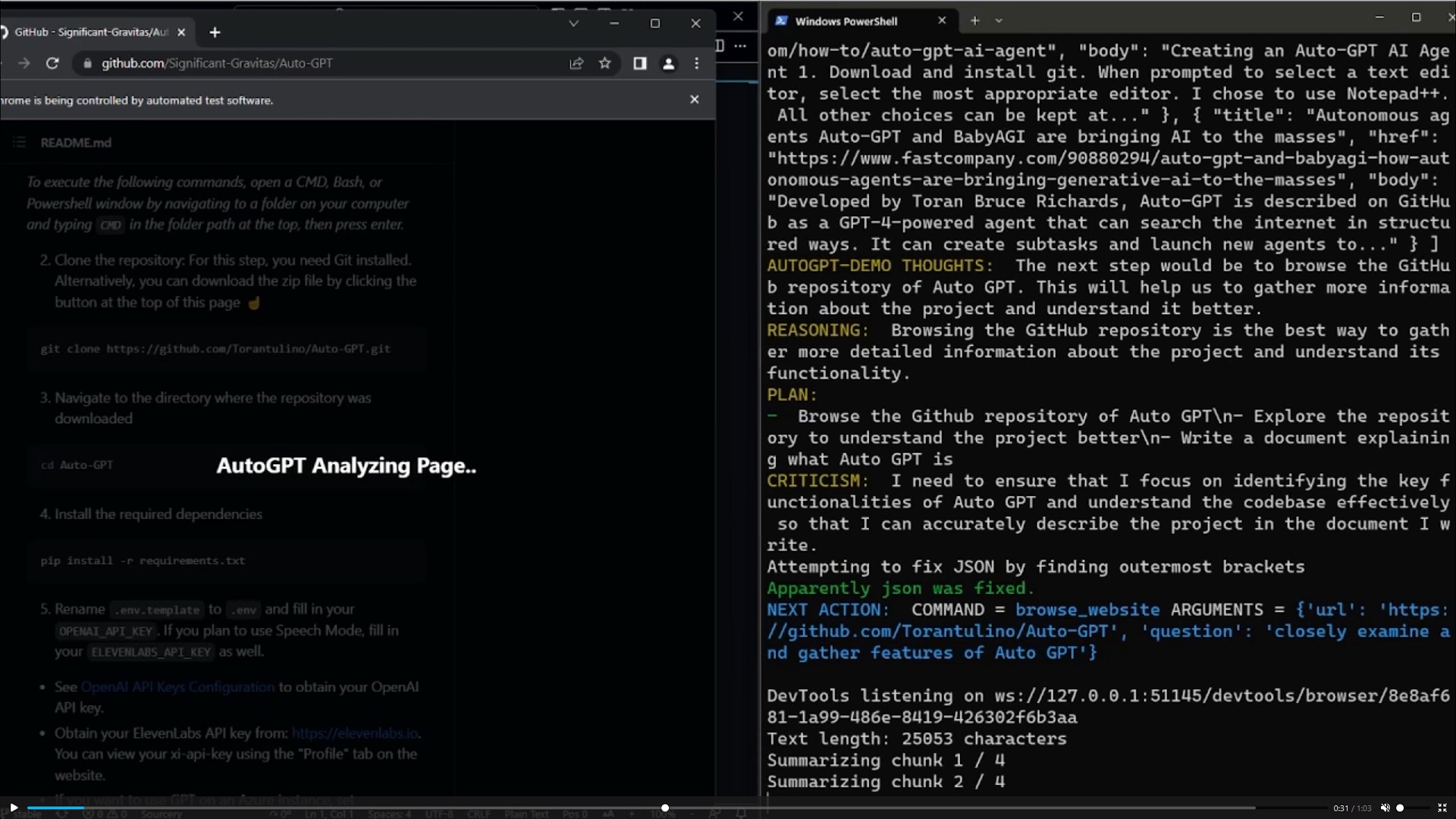Image resolution: width=1456 pixels, height=819 pixels.
Task: View site lock info icon
Action: 87,64
